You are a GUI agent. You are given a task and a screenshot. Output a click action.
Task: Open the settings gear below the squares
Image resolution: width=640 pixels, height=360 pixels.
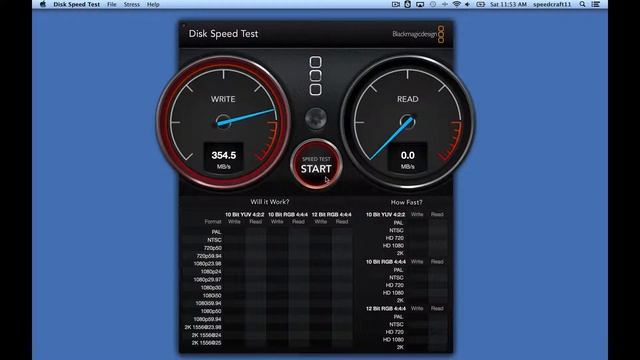pos(316,118)
